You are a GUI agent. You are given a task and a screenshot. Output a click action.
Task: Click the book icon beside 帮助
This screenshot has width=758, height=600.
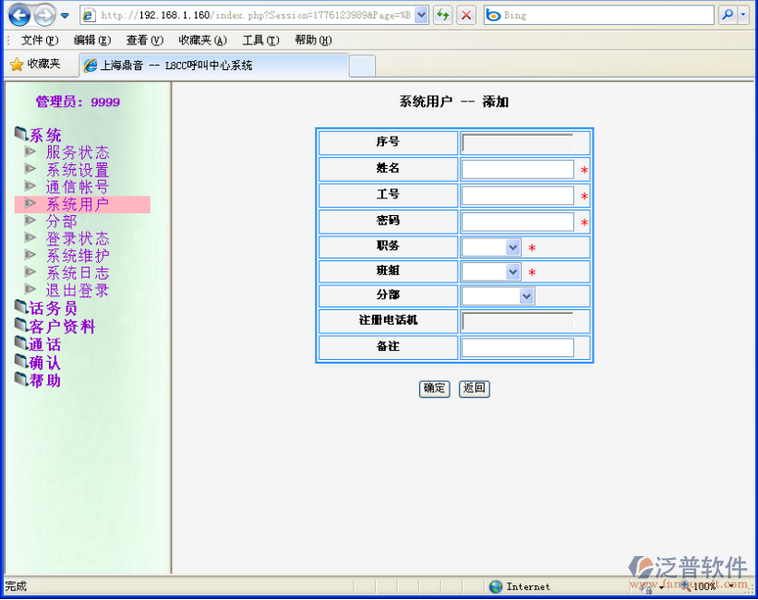click(x=21, y=380)
